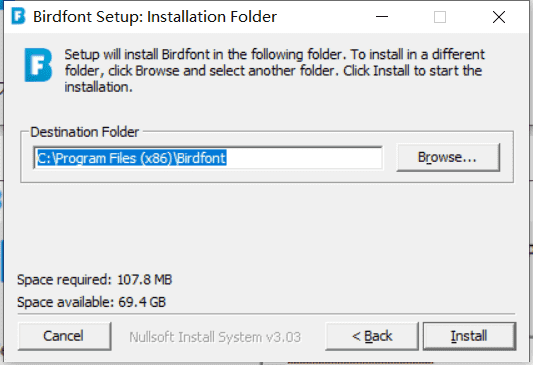Click the small Birdfont icon in title bar
Screen dimensions: 533x365
click(x=18, y=16)
